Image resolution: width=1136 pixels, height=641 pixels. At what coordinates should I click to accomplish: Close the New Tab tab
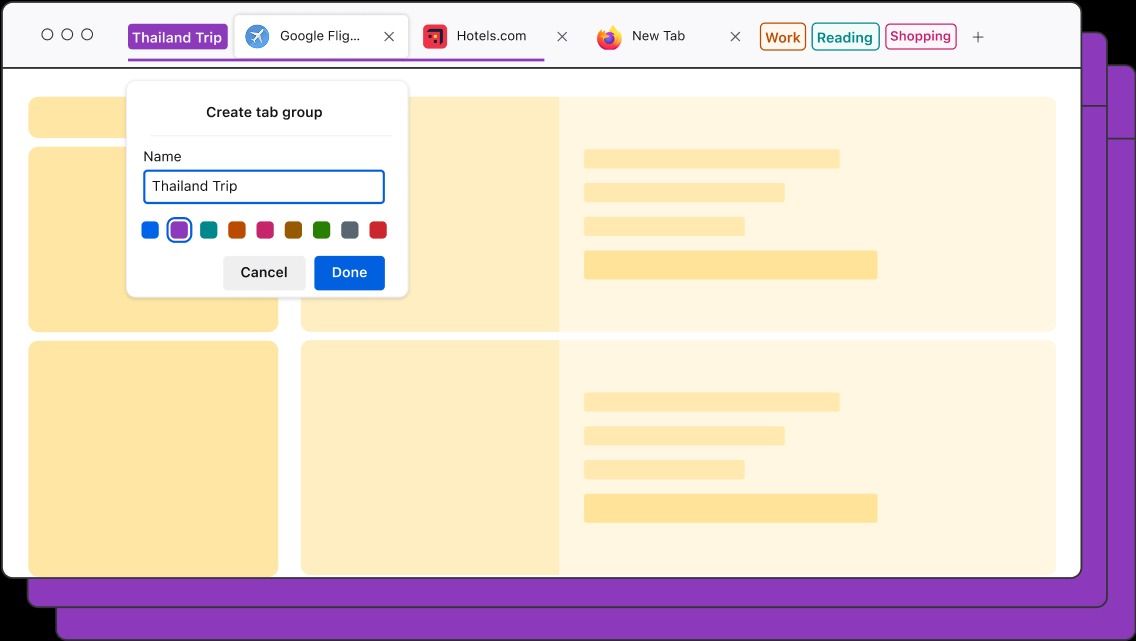[x=735, y=37]
